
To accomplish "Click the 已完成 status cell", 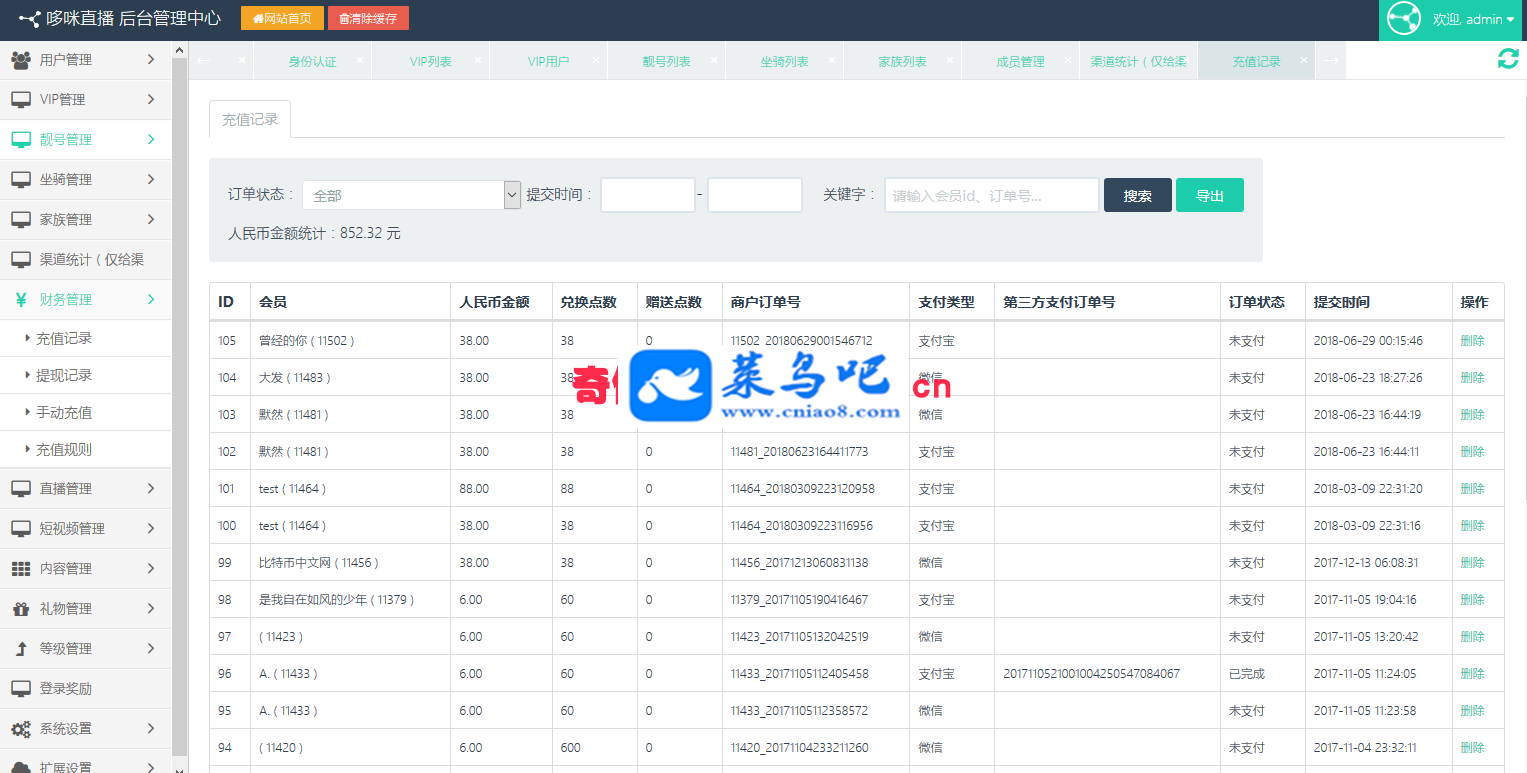I will click(1247, 673).
